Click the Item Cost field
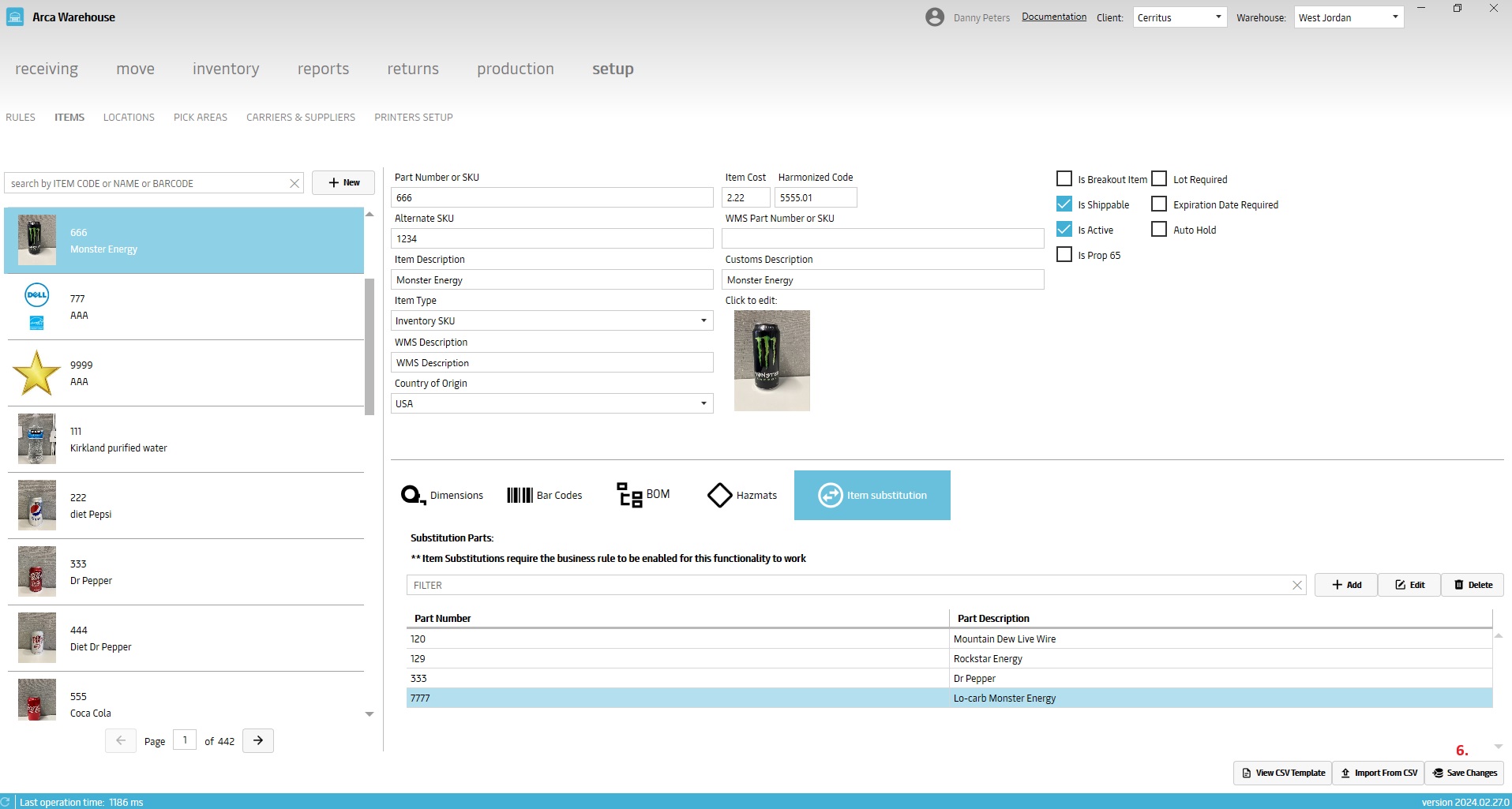 coord(745,197)
